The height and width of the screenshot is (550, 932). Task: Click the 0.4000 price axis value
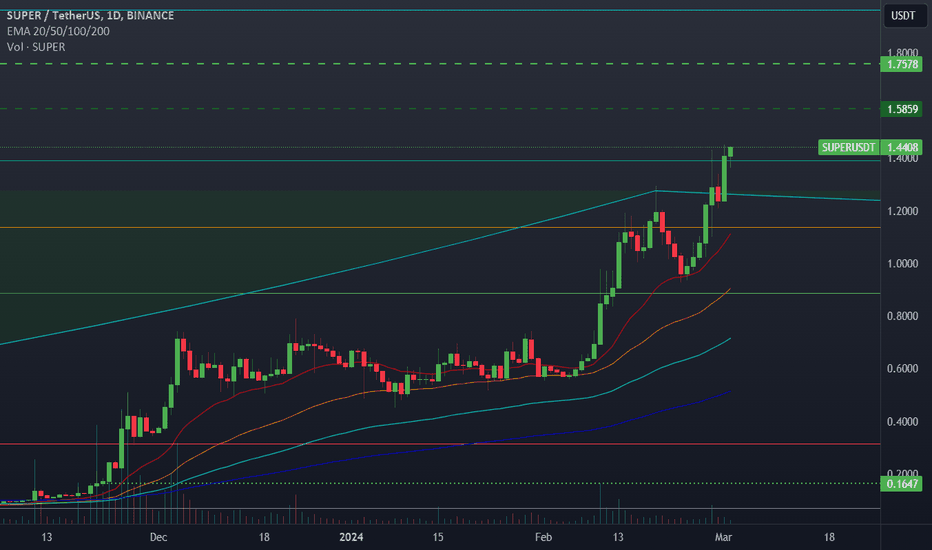[902, 422]
